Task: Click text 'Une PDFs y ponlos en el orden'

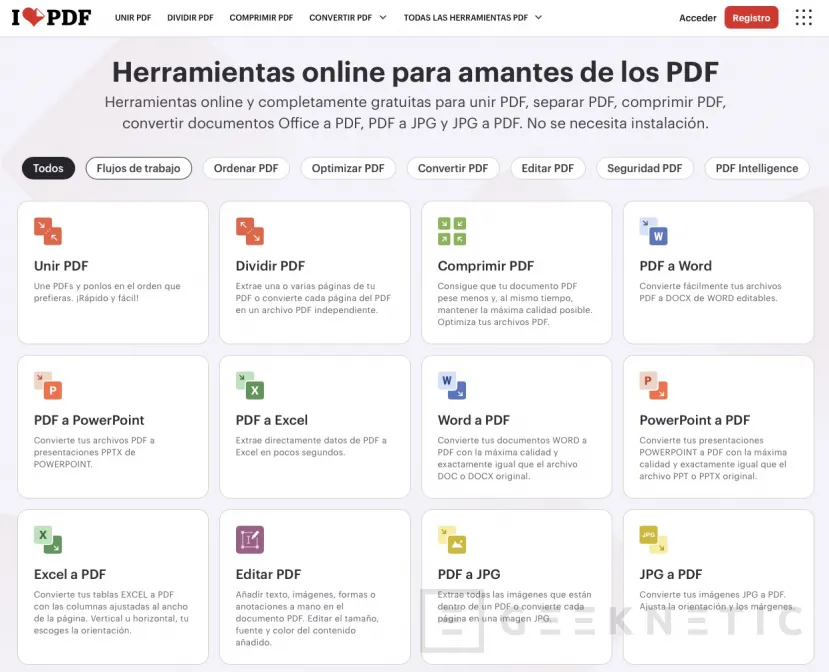Action: (97, 286)
